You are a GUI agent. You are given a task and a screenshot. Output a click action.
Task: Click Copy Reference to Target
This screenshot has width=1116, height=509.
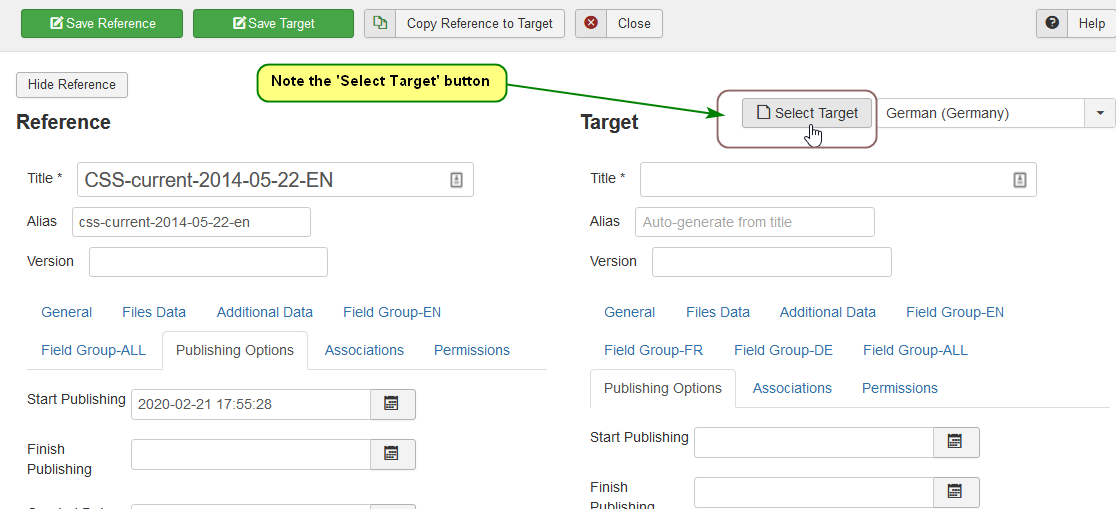[480, 23]
